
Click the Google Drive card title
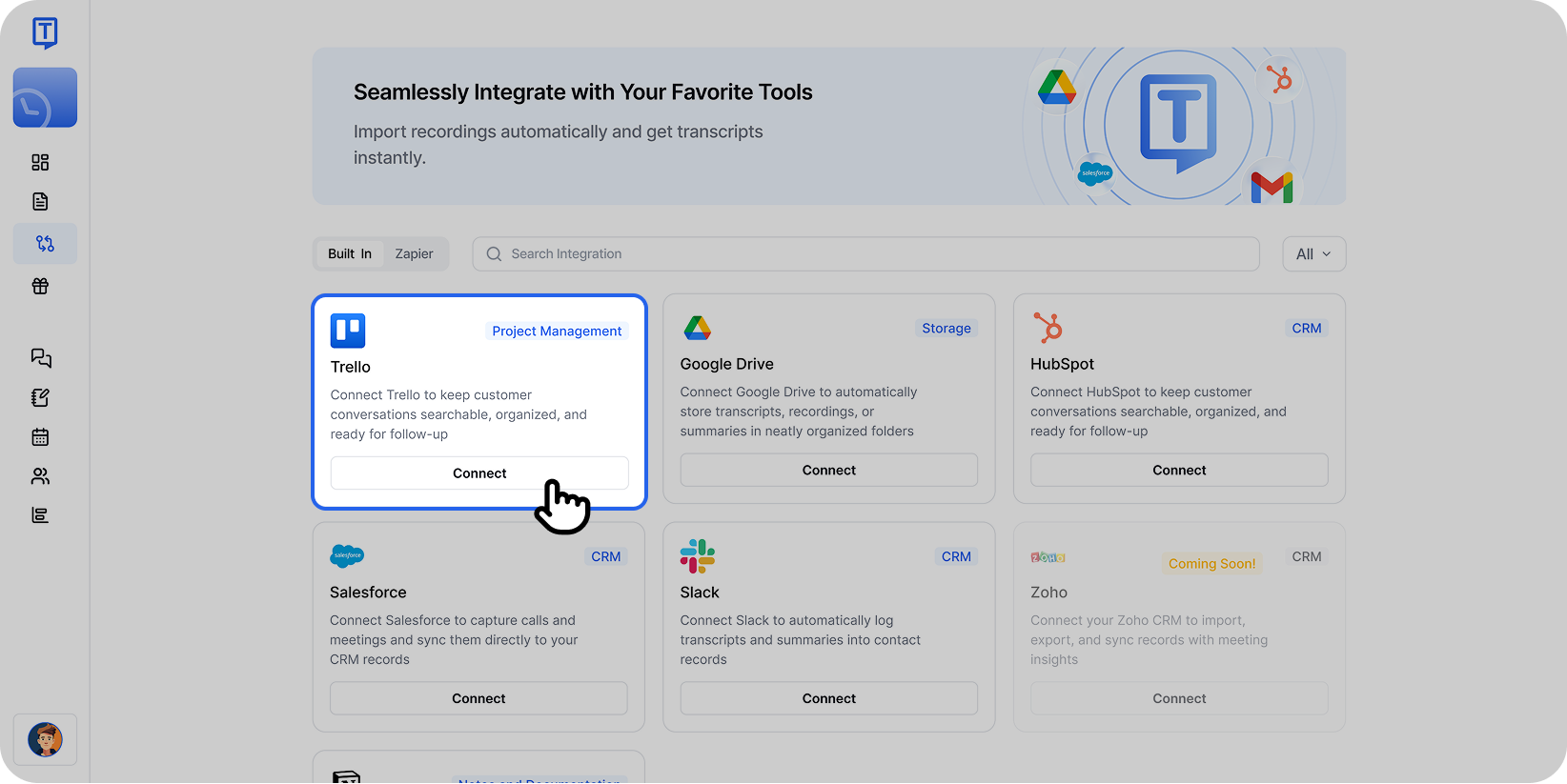726,364
